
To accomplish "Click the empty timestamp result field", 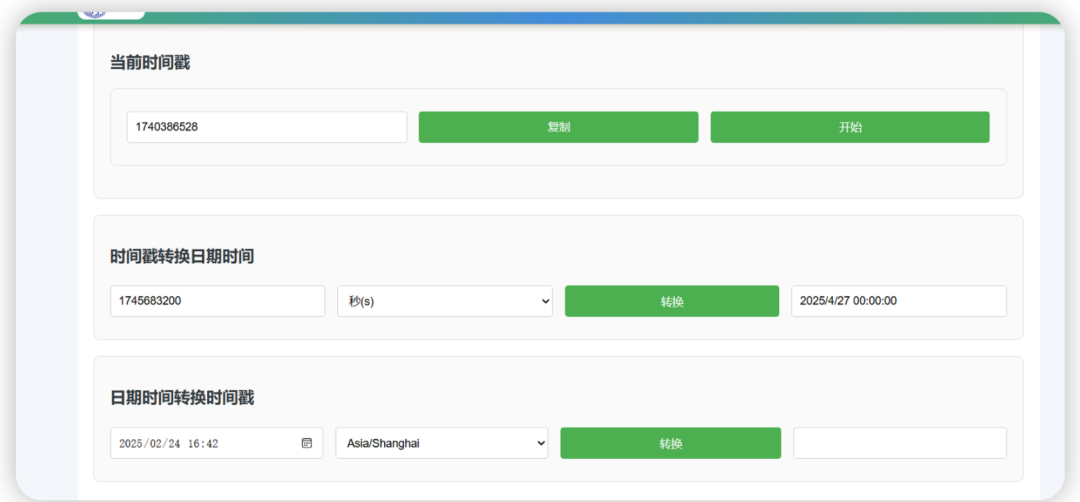I will (x=900, y=443).
